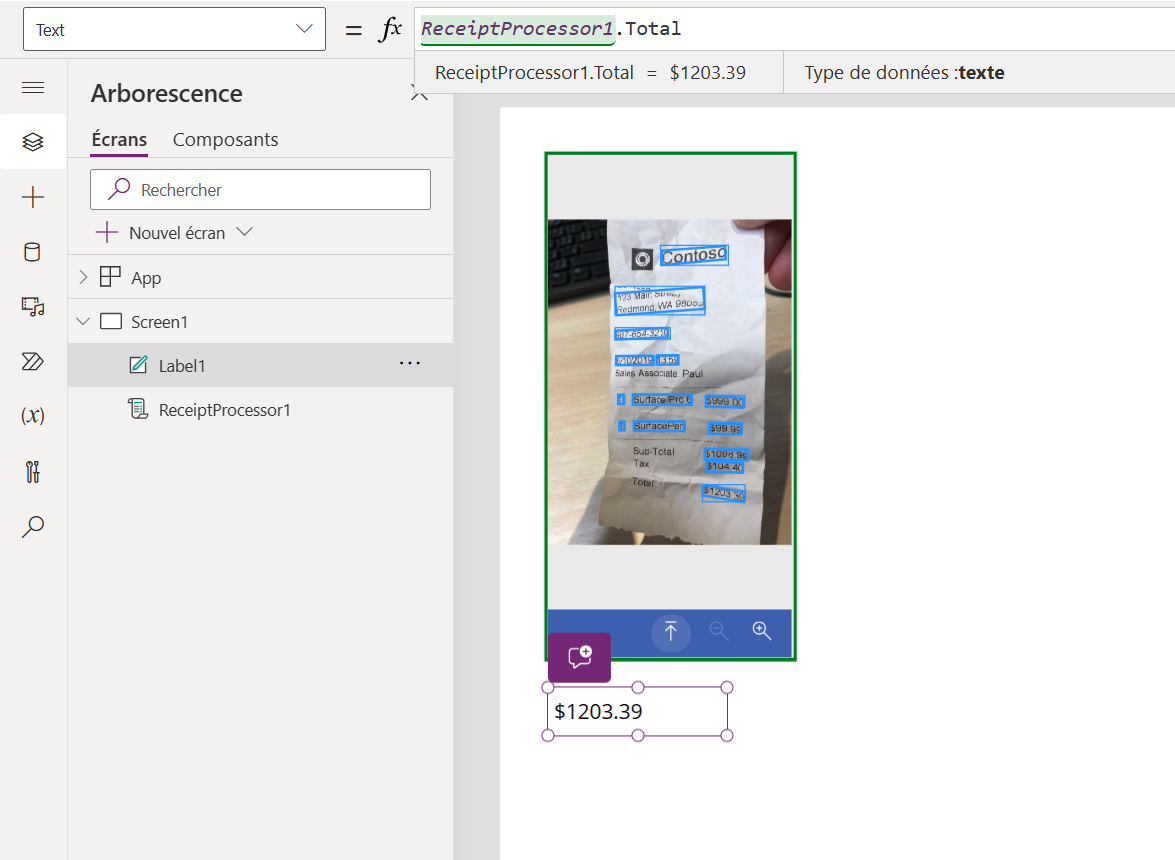Click ReceiptProcessor1.Total result text
This screenshot has height=860, width=1175.
(x=590, y=73)
